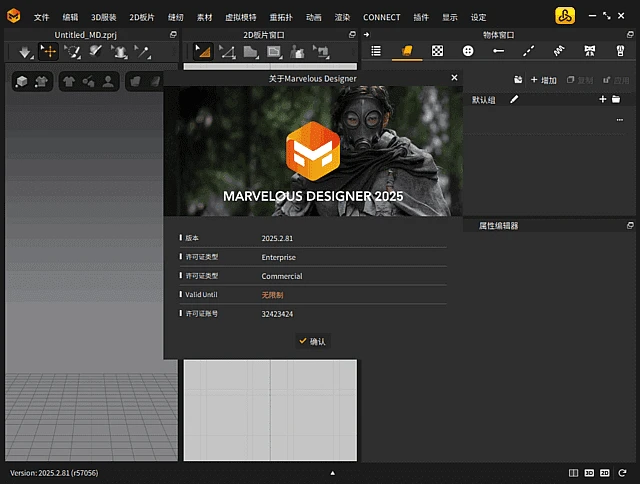The height and width of the screenshot is (484, 640).
Task: Click the 确认 confirm button in the About dialog
Action: pos(312,341)
